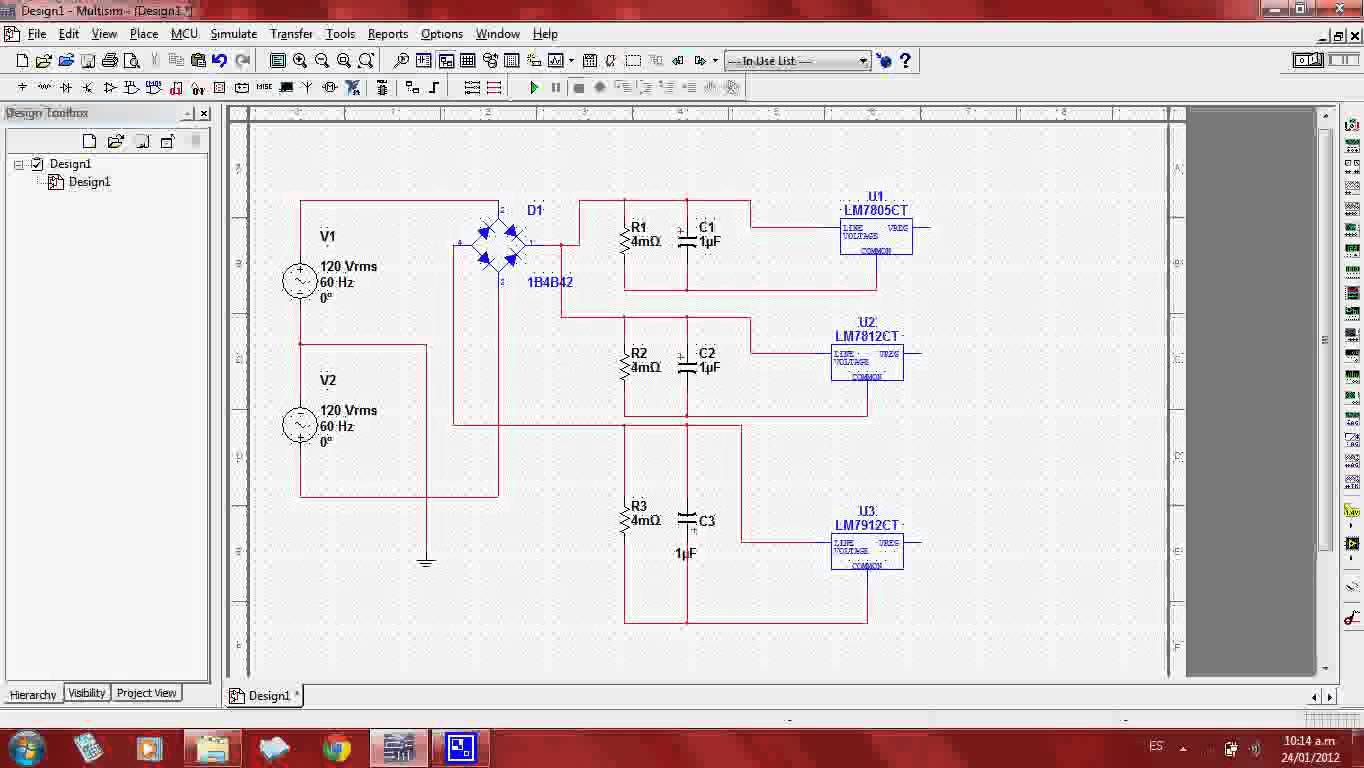Open file icon in Design Toolbox
The width and height of the screenshot is (1364, 768).
(115, 141)
